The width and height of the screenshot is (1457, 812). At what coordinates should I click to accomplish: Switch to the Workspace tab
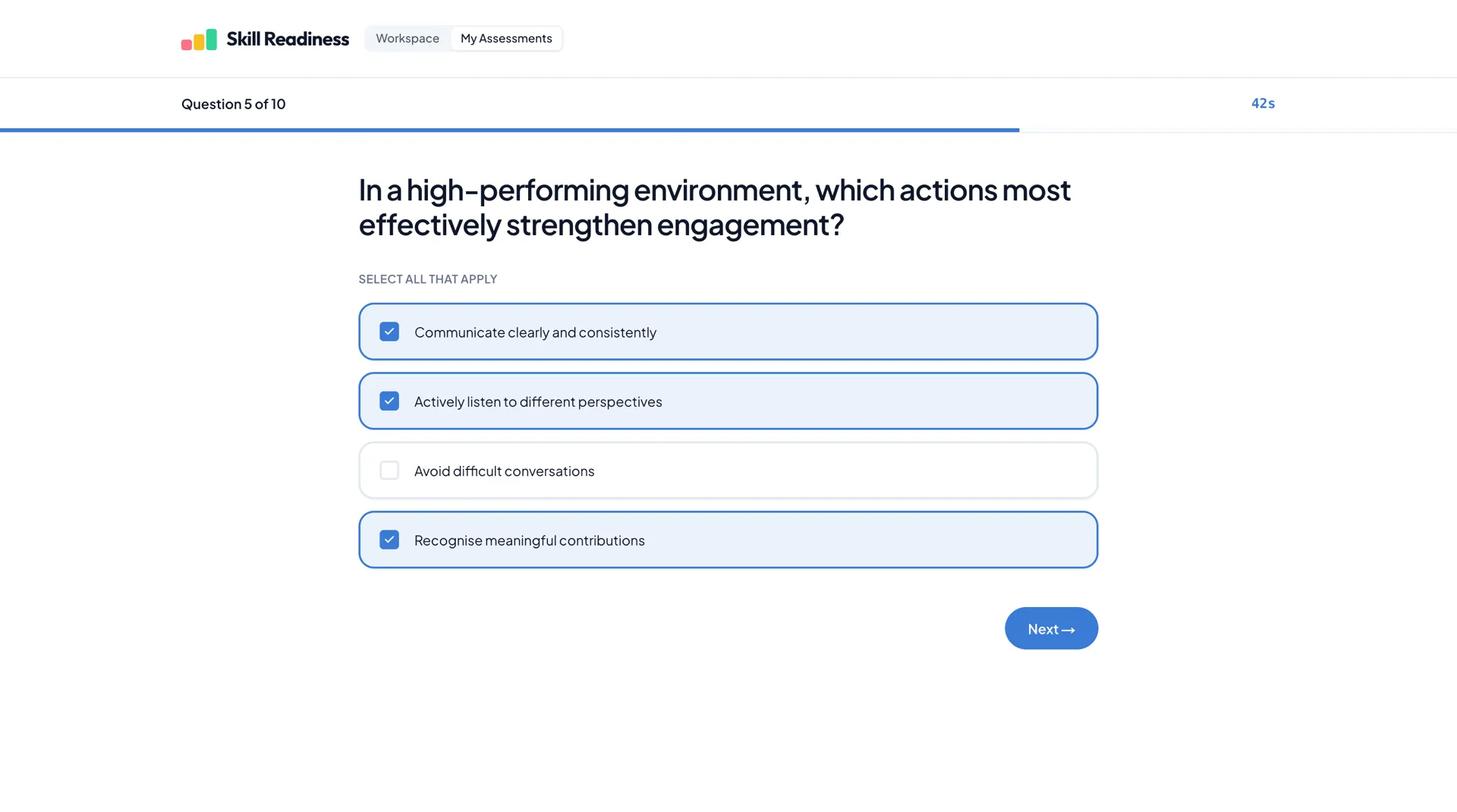pyautogui.click(x=407, y=38)
